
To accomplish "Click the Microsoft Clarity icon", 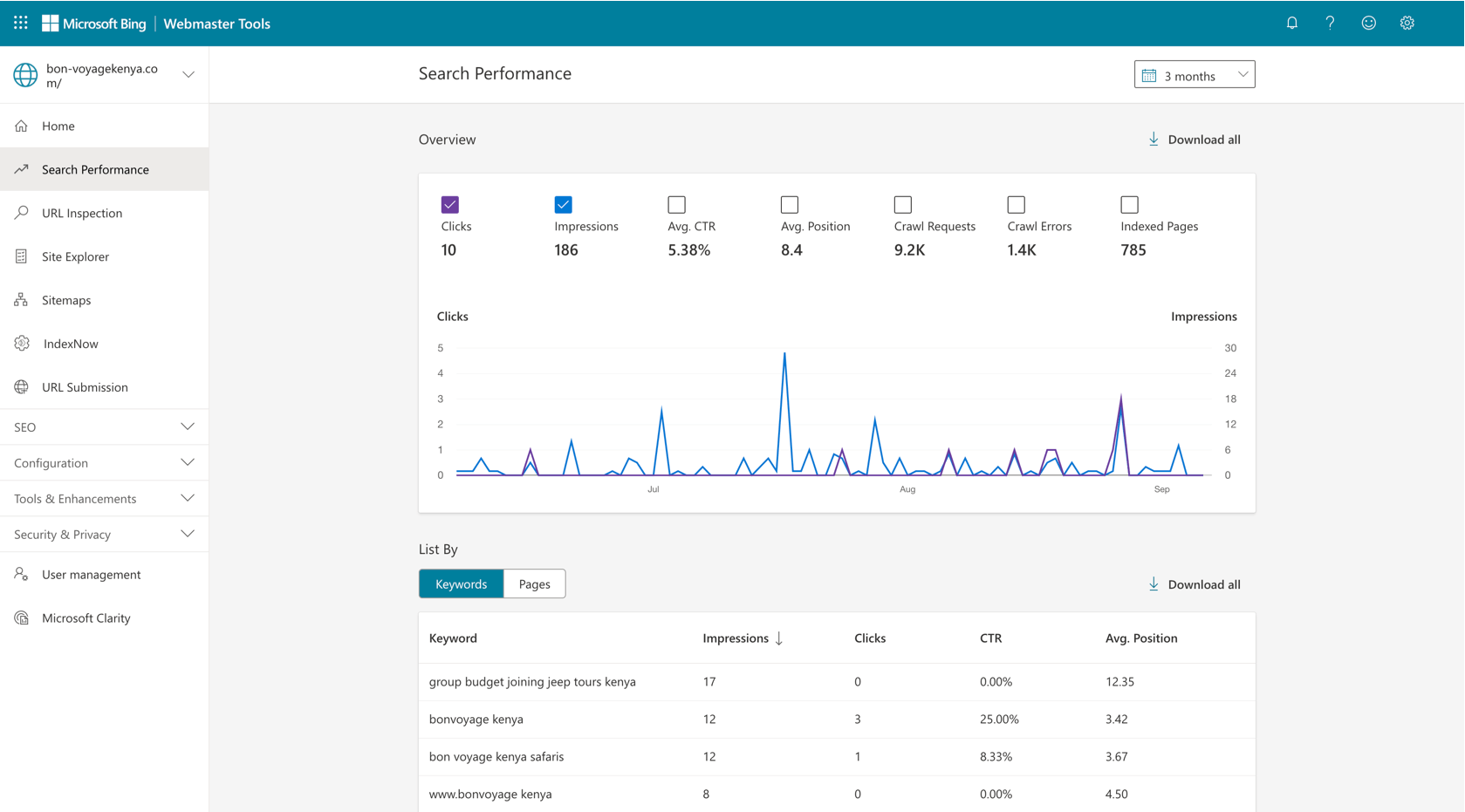I will (x=22, y=618).
